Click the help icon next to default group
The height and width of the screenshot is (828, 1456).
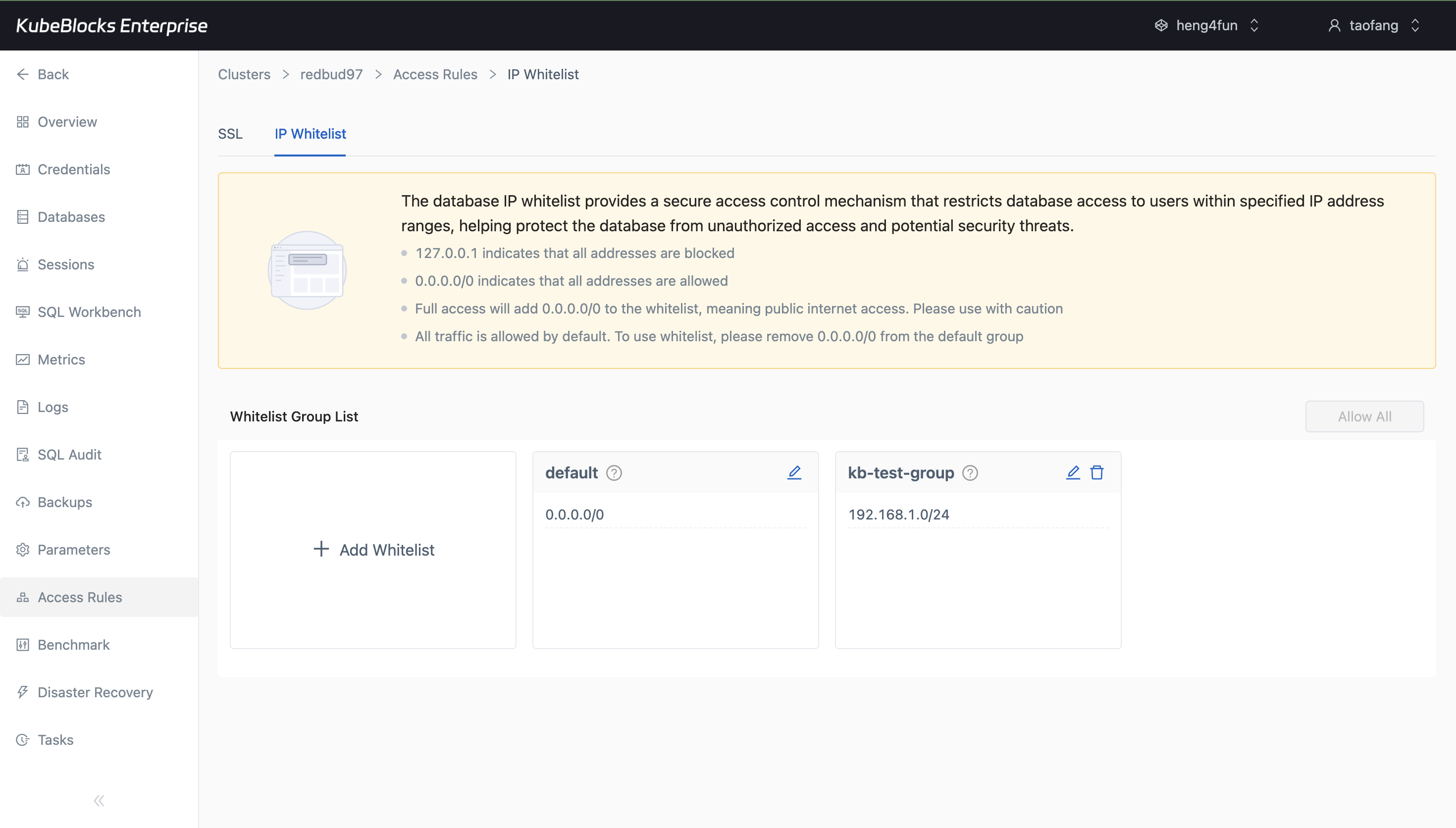[615, 472]
